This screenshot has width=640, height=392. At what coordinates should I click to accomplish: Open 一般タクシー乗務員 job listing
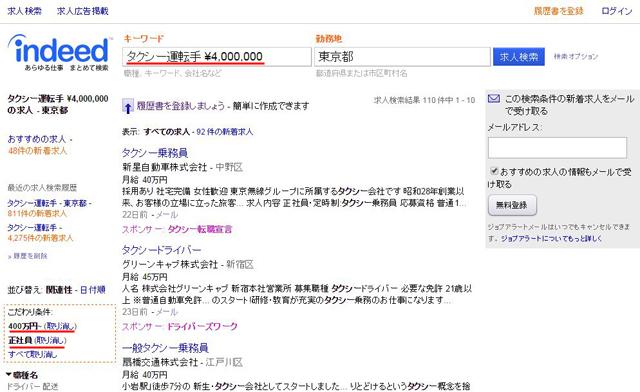pyautogui.click(x=165, y=348)
